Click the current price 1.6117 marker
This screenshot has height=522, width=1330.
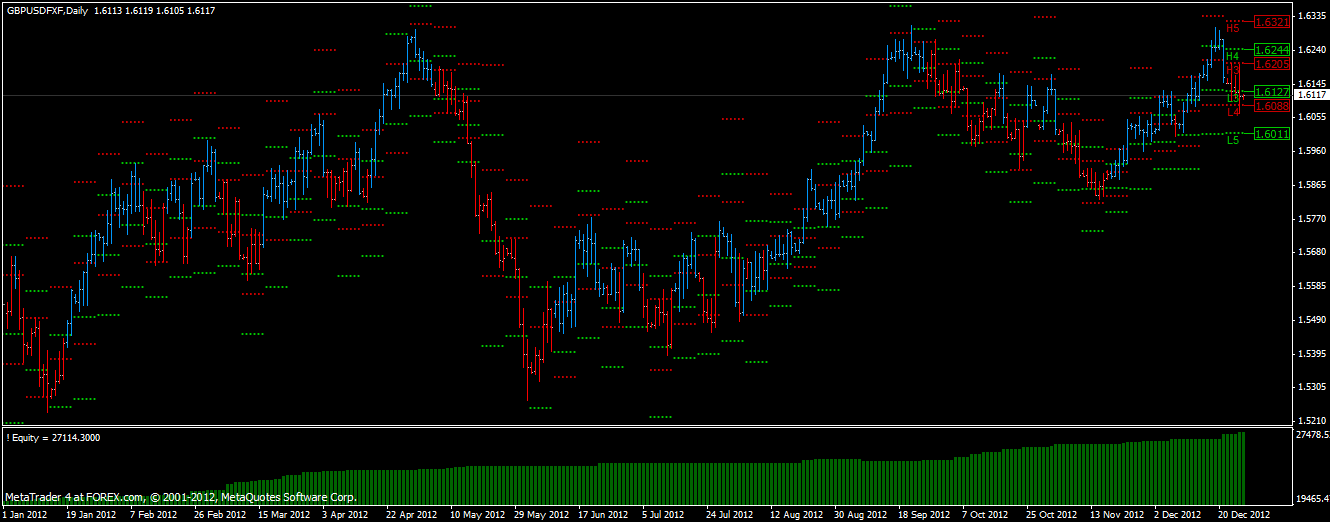1310,95
